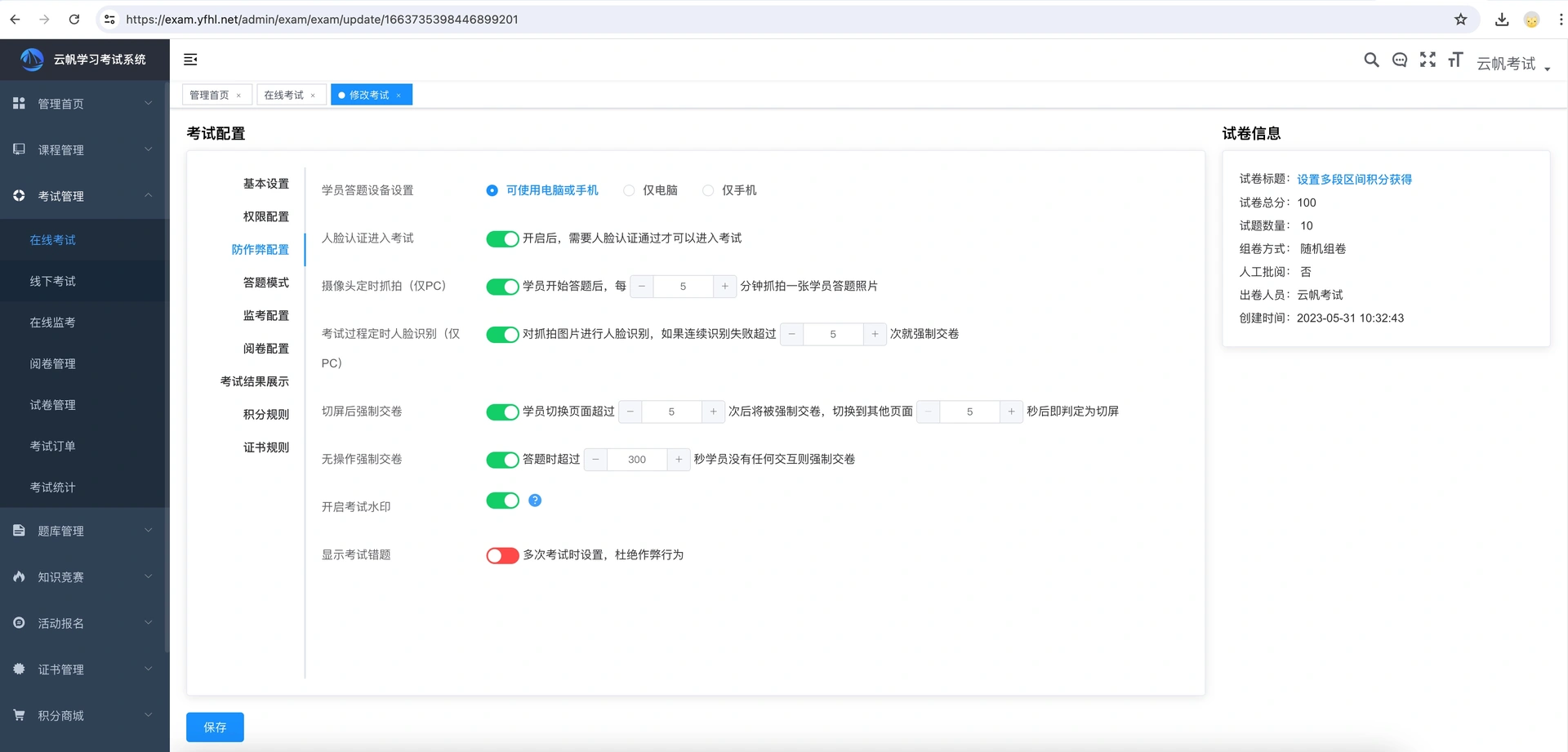Viewport: 1568px width, 752px height.
Task: Open the 设置多段区间积分获得 paper link
Action: pyautogui.click(x=1354, y=180)
